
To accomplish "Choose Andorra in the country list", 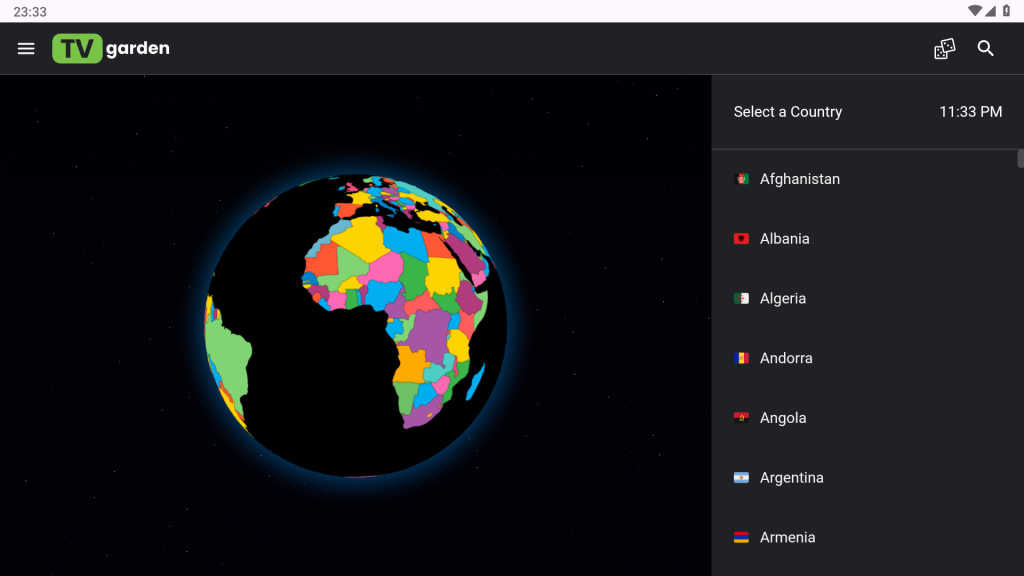I will (867, 358).
